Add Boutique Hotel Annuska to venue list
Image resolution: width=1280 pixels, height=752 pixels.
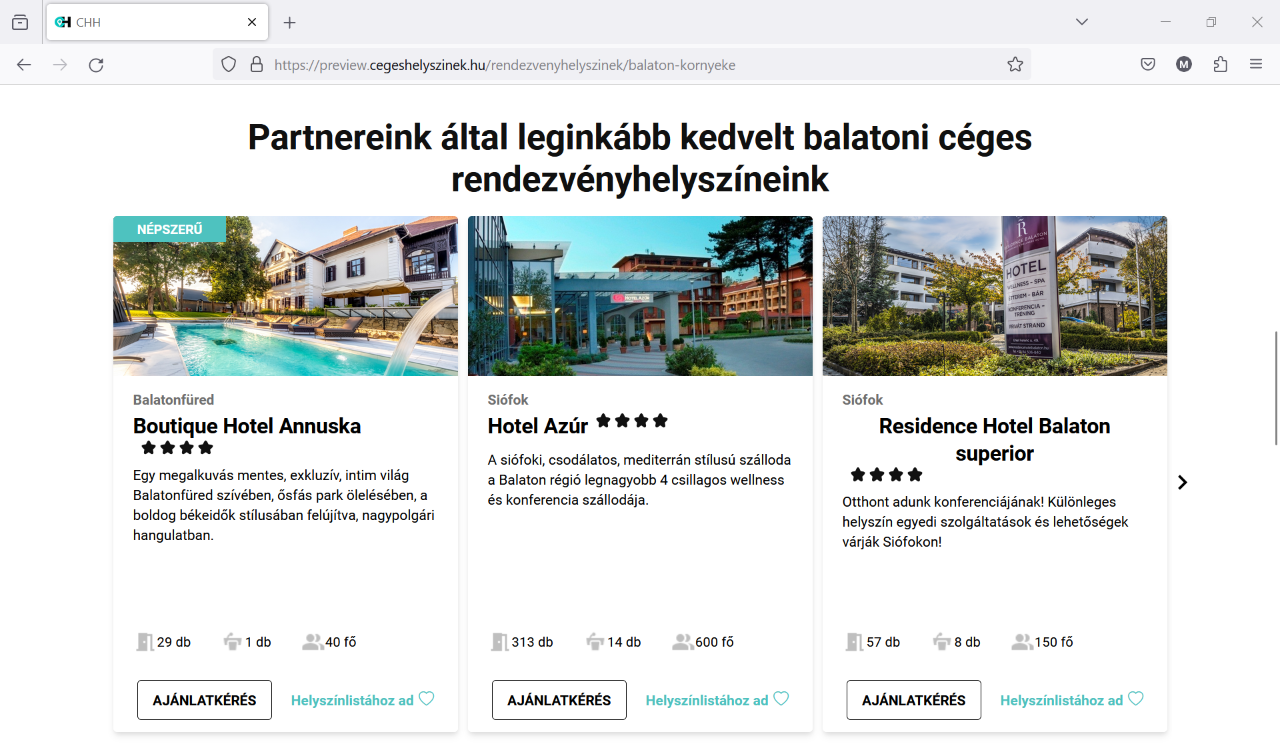(x=352, y=700)
